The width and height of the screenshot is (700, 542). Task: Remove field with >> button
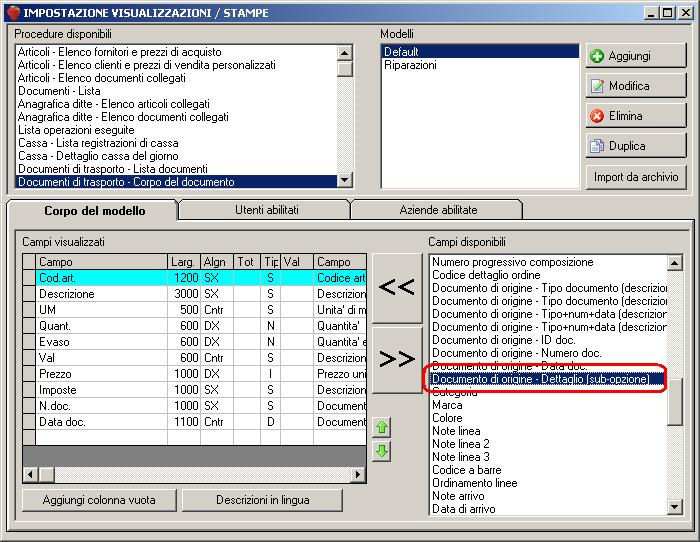point(397,360)
